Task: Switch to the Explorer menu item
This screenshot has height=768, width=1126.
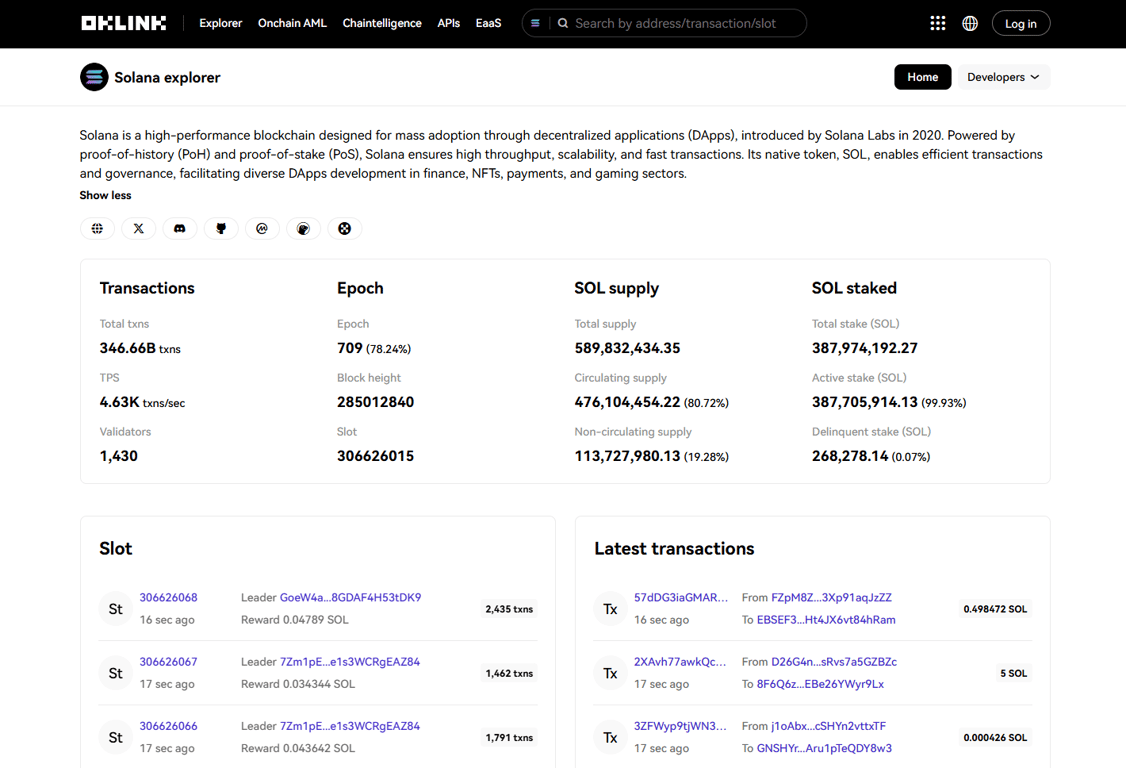Action: [x=220, y=23]
